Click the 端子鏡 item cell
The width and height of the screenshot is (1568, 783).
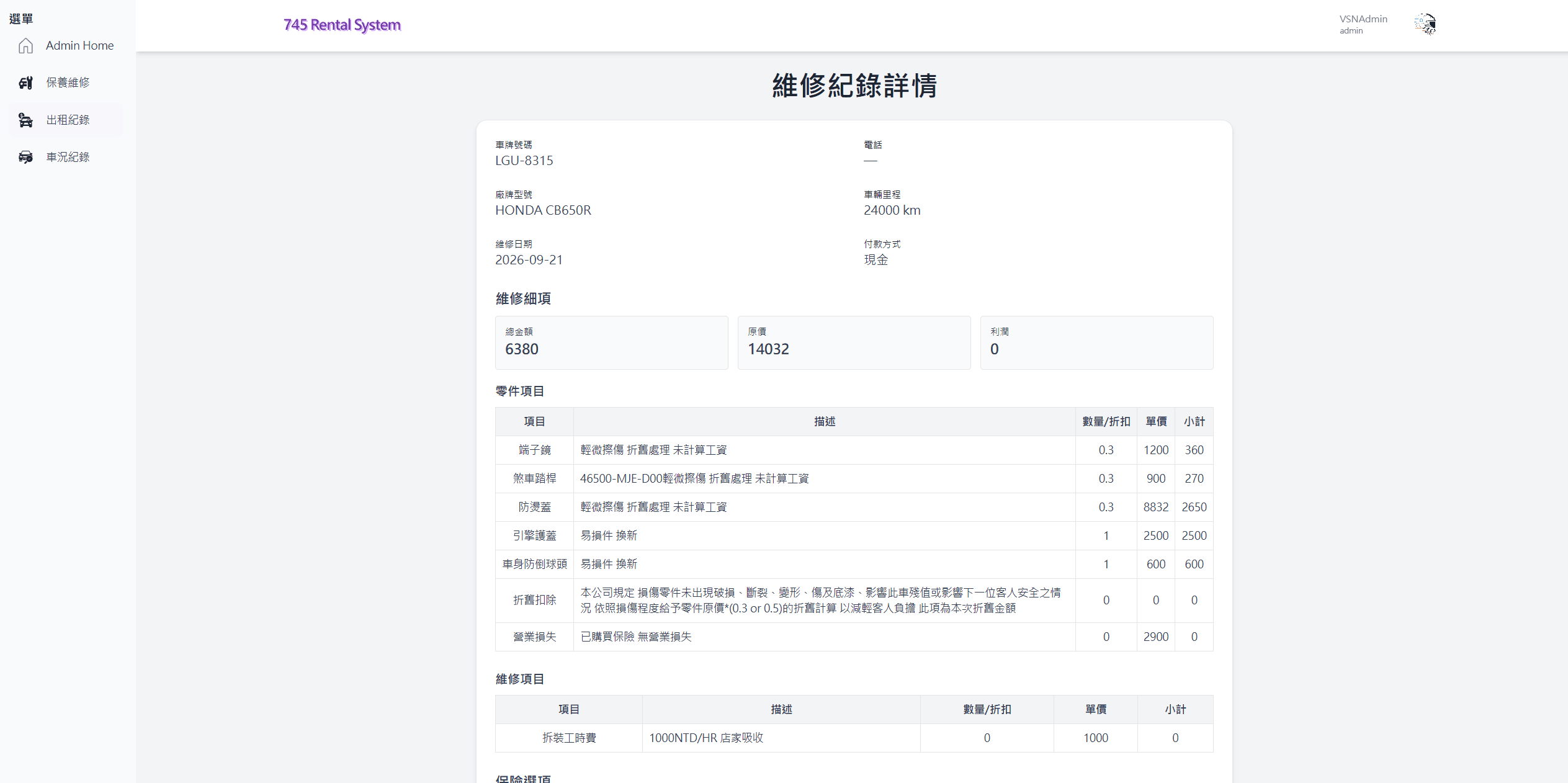(x=535, y=450)
